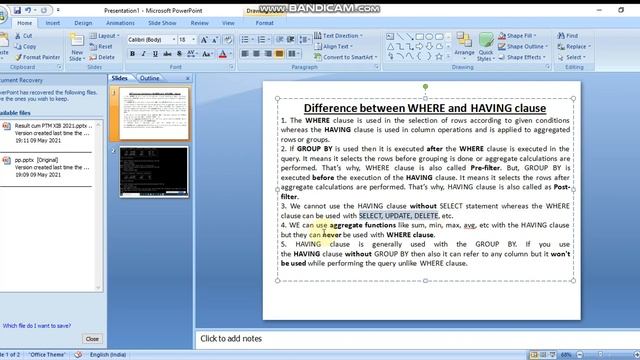Open the Insert ribbon tab
The width and height of the screenshot is (640, 360).
[53, 23]
